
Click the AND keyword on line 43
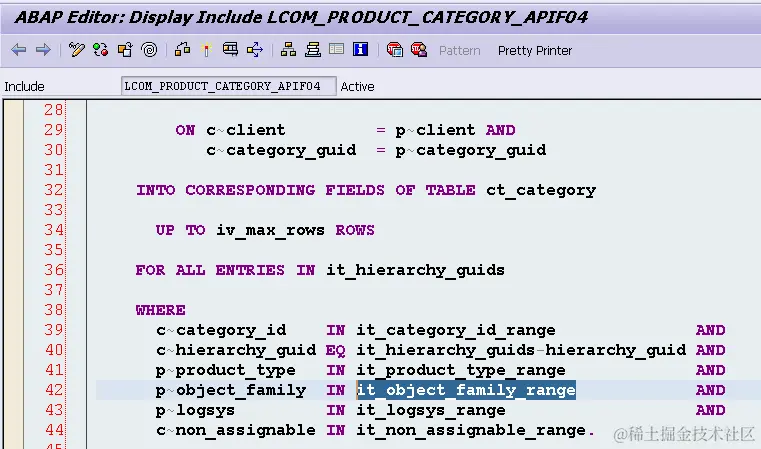(711, 410)
